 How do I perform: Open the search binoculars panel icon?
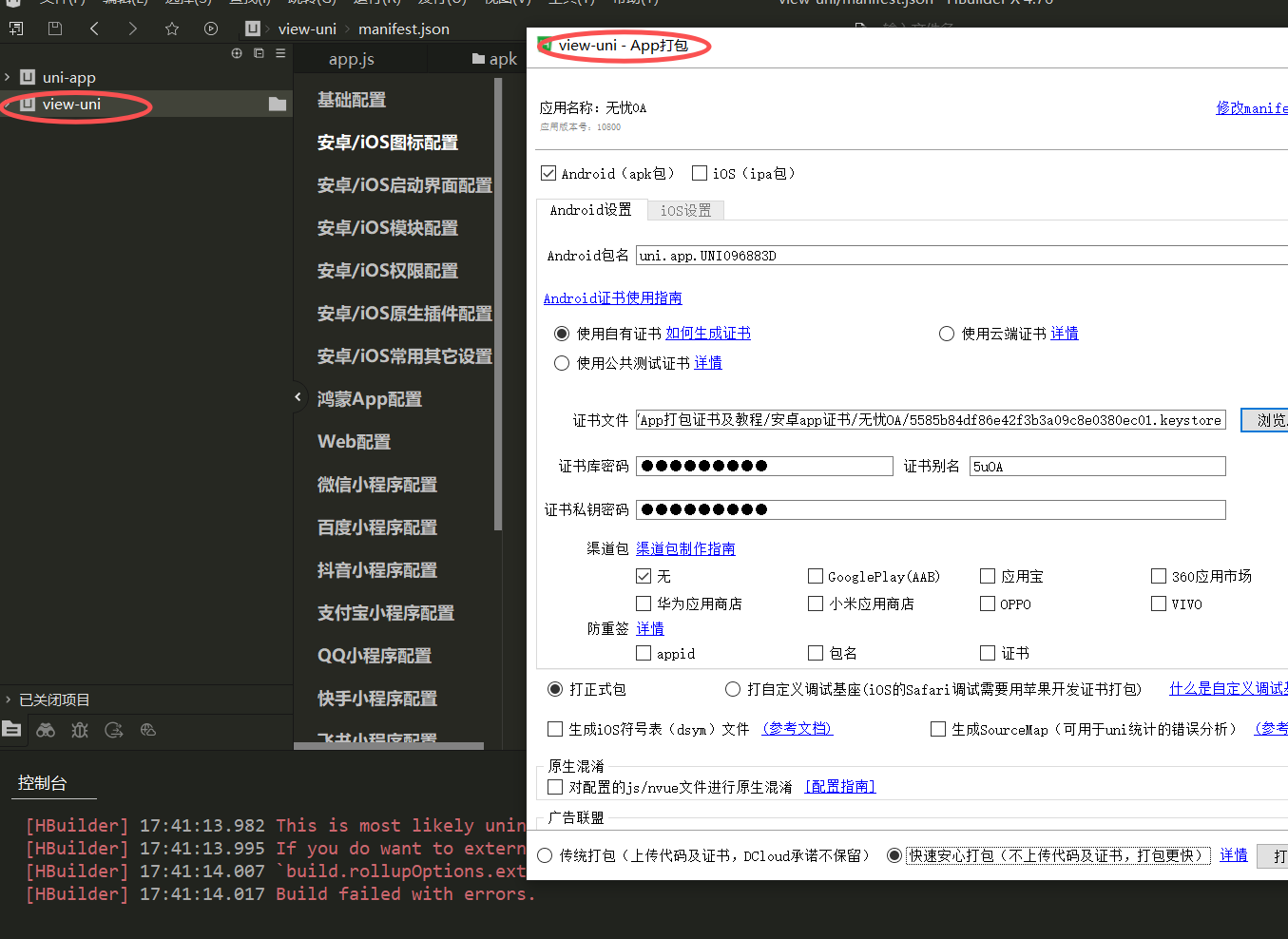[x=46, y=730]
